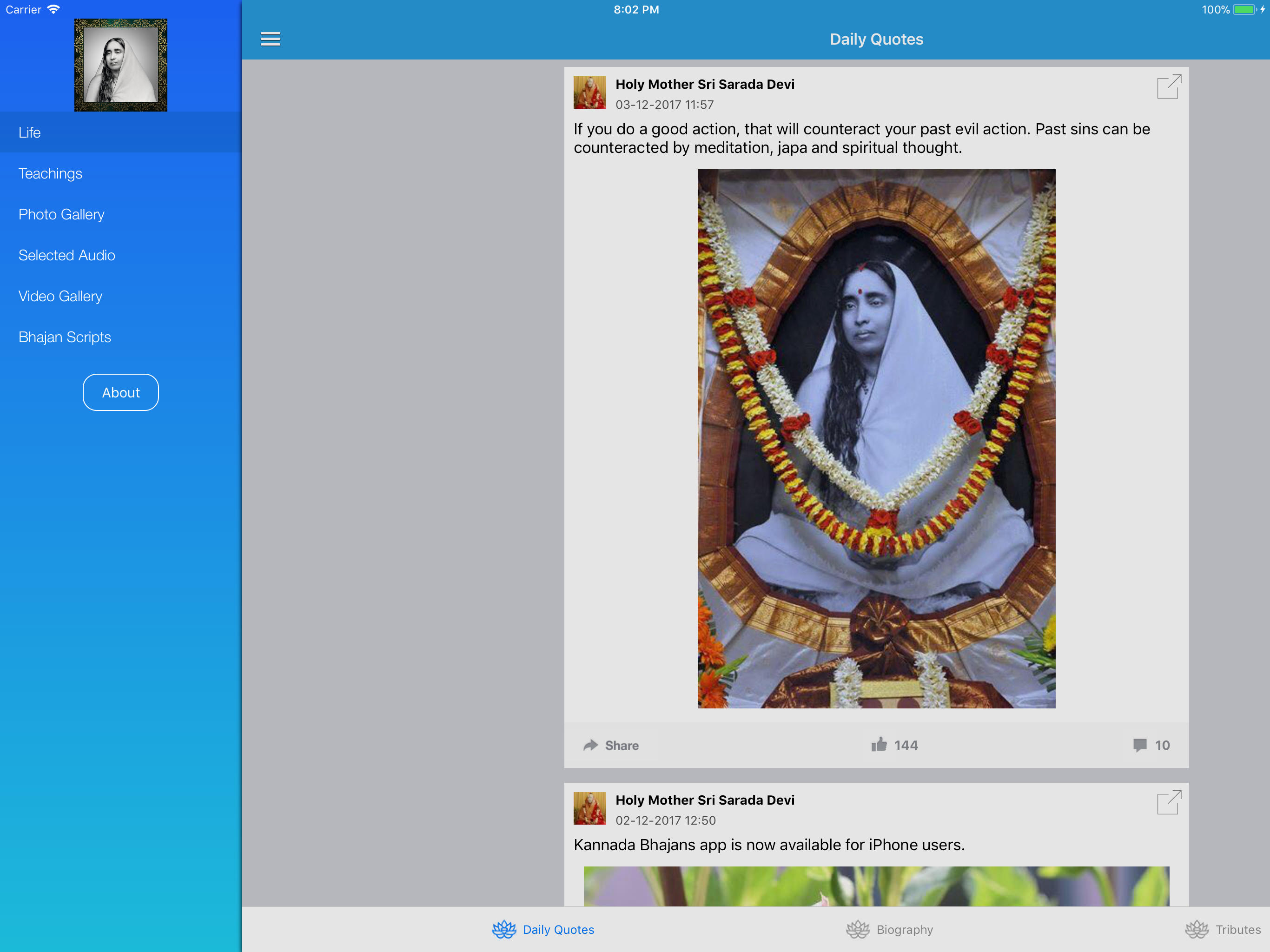Open Bhajan Scripts menu item

(65, 337)
